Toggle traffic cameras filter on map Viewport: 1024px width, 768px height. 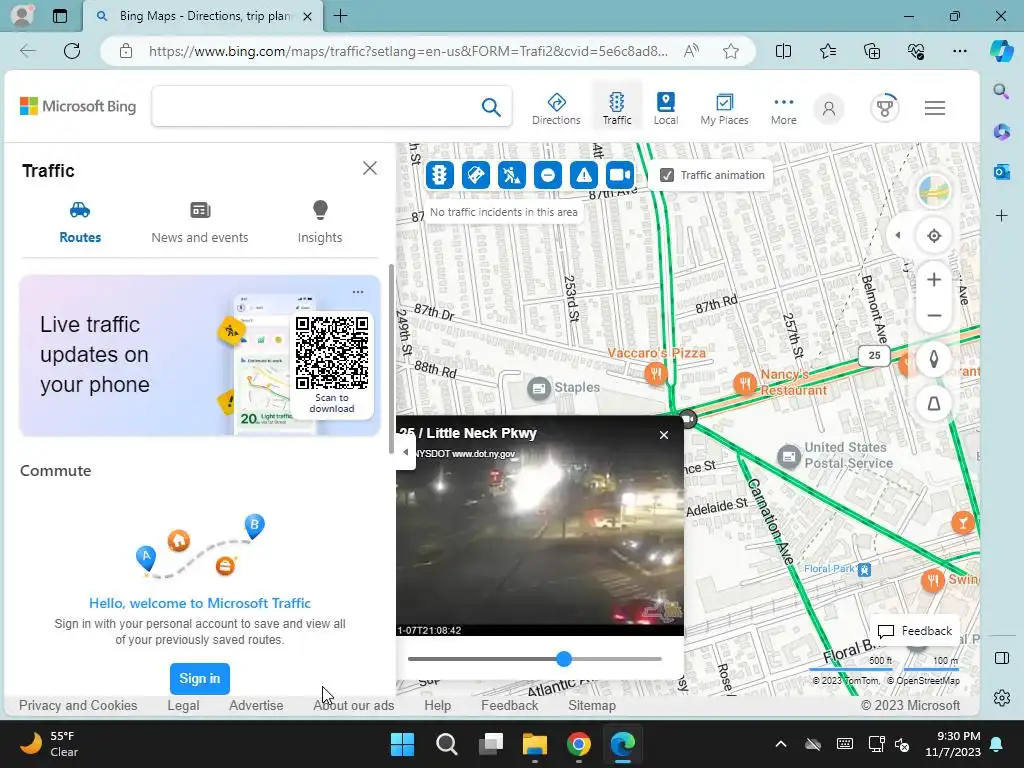(620, 175)
